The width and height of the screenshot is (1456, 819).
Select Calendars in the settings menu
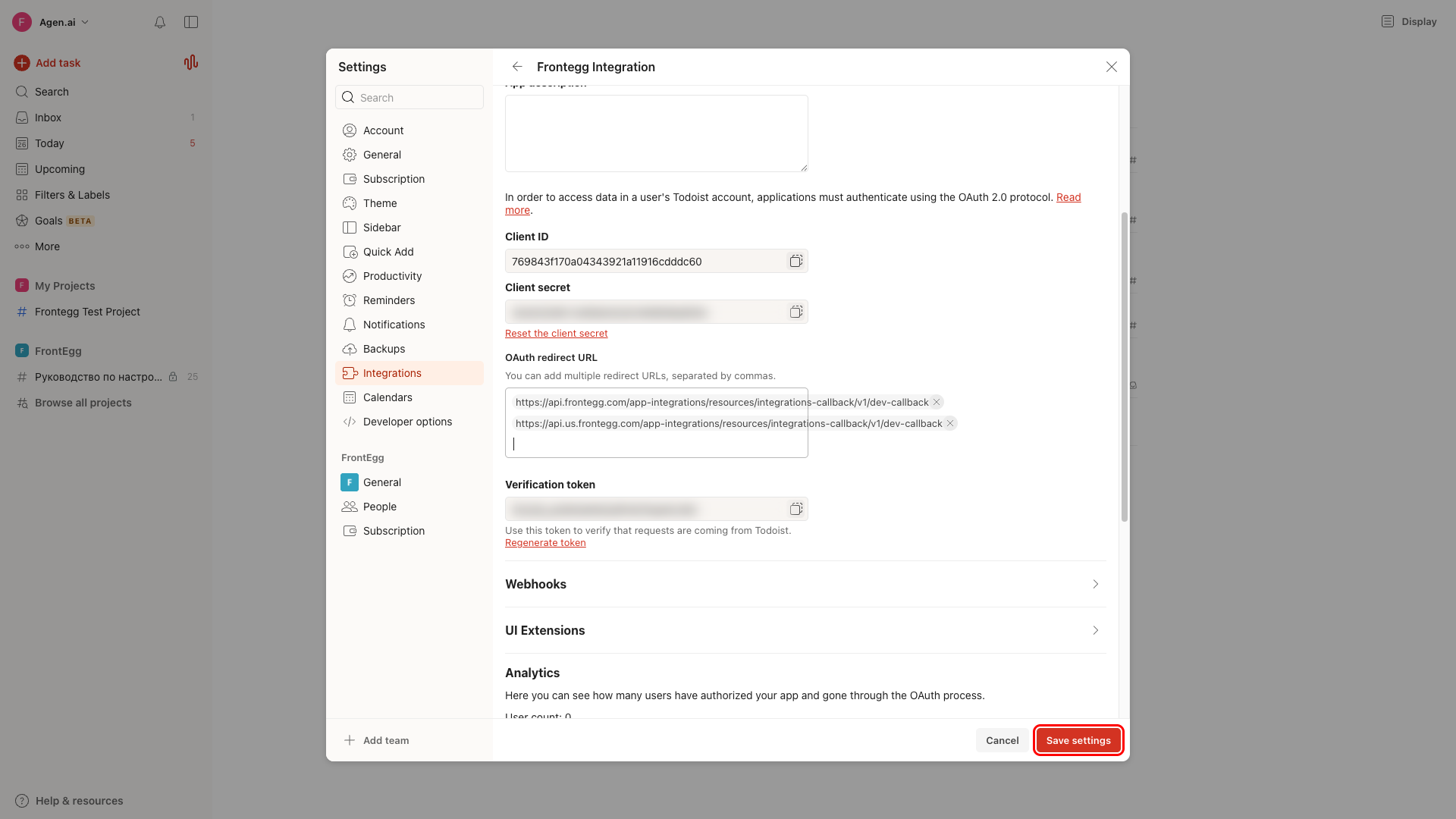pyautogui.click(x=409, y=397)
